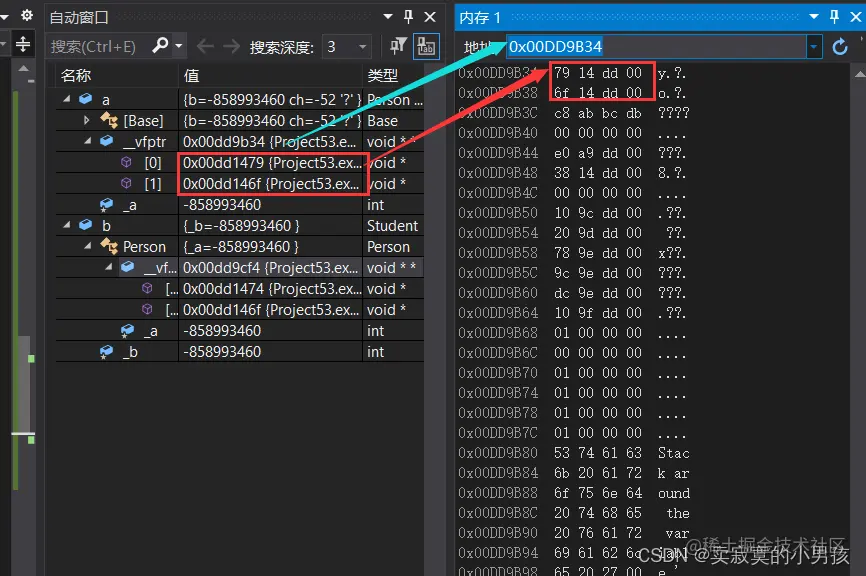Click memory row 0x00DD9B3C bytes c8 ab bc db

(x=598, y=113)
